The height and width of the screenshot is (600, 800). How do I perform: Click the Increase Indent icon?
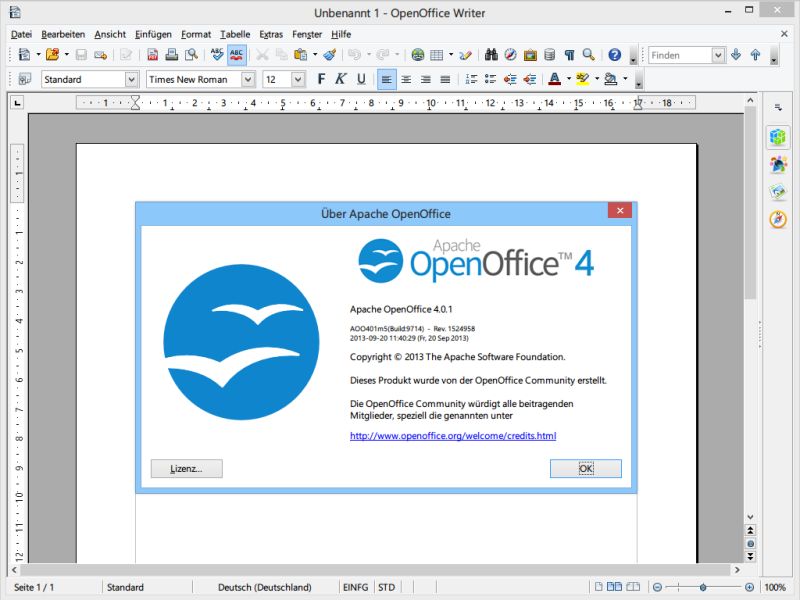pyautogui.click(x=530, y=79)
